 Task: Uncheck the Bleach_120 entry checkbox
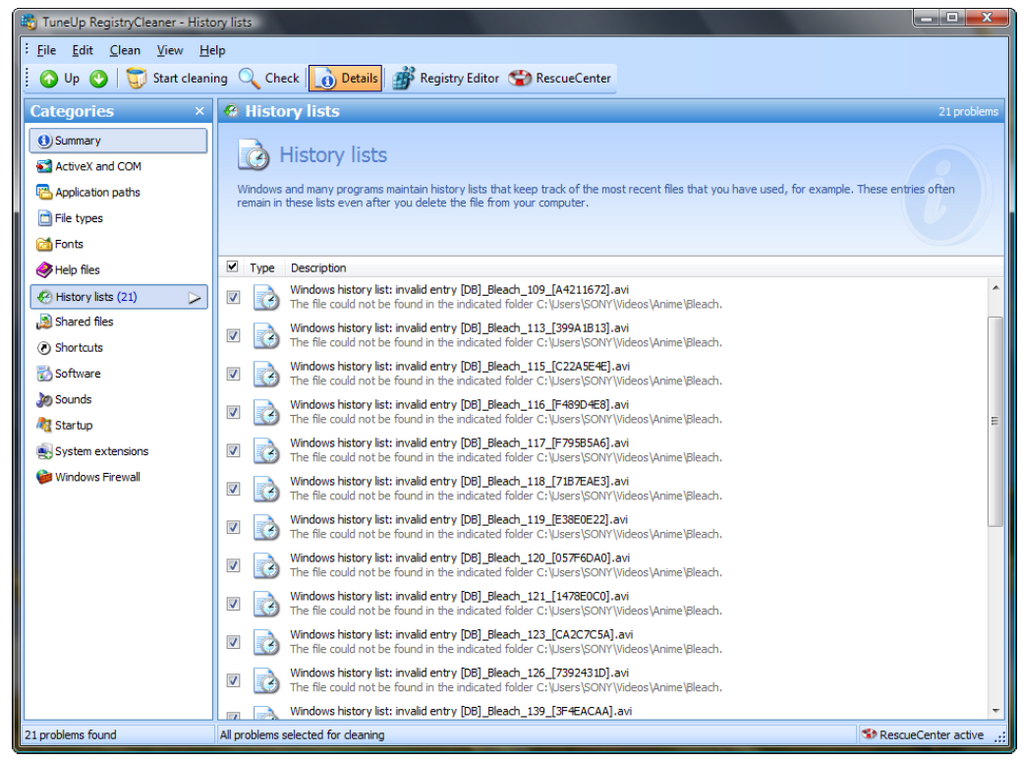click(x=233, y=566)
